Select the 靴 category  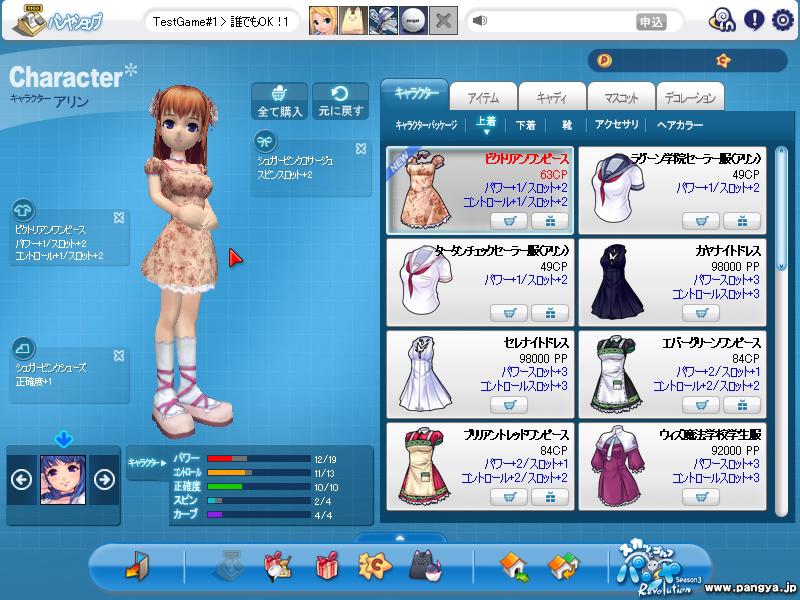coord(567,124)
